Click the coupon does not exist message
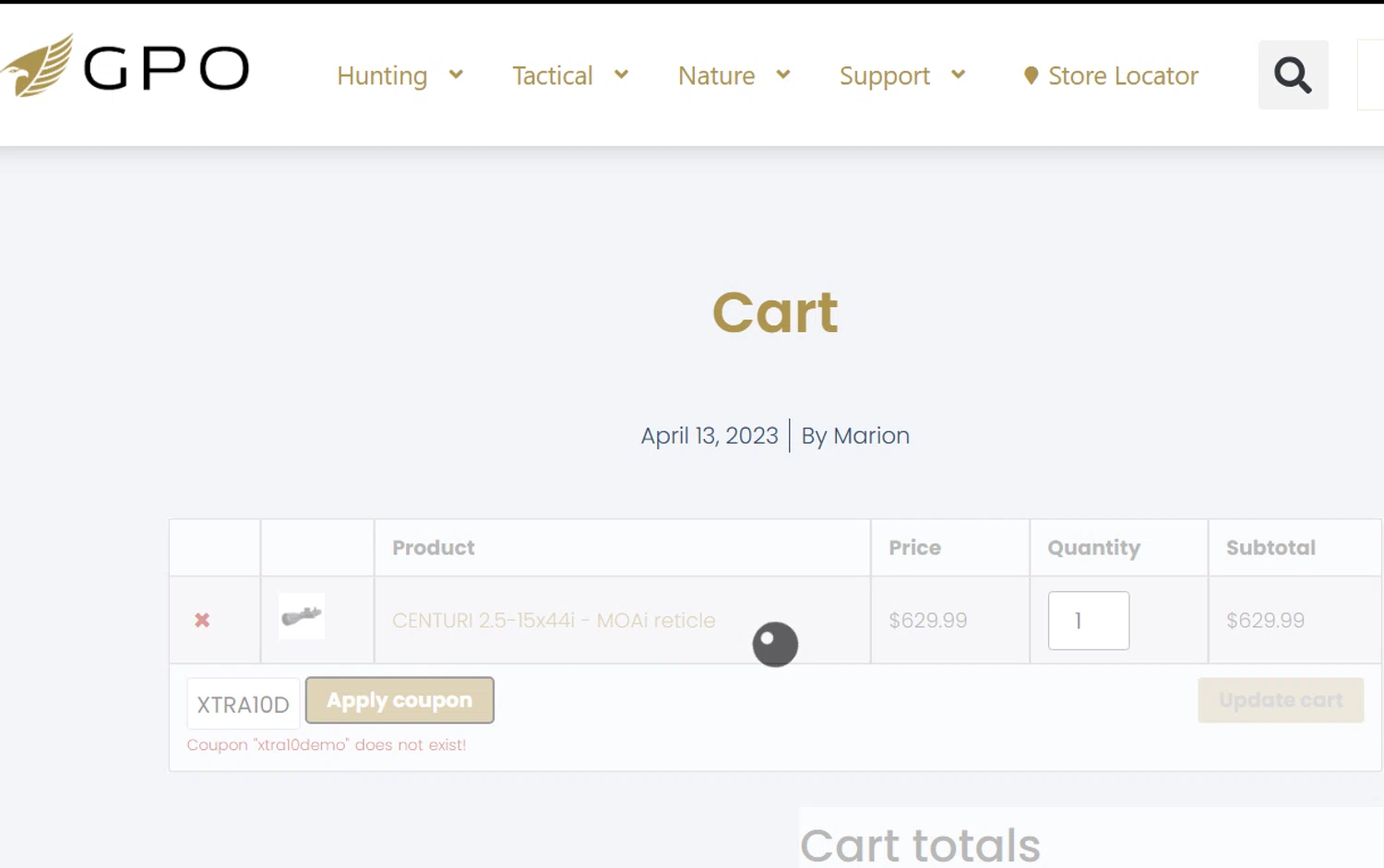1384x868 pixels. 327,744
